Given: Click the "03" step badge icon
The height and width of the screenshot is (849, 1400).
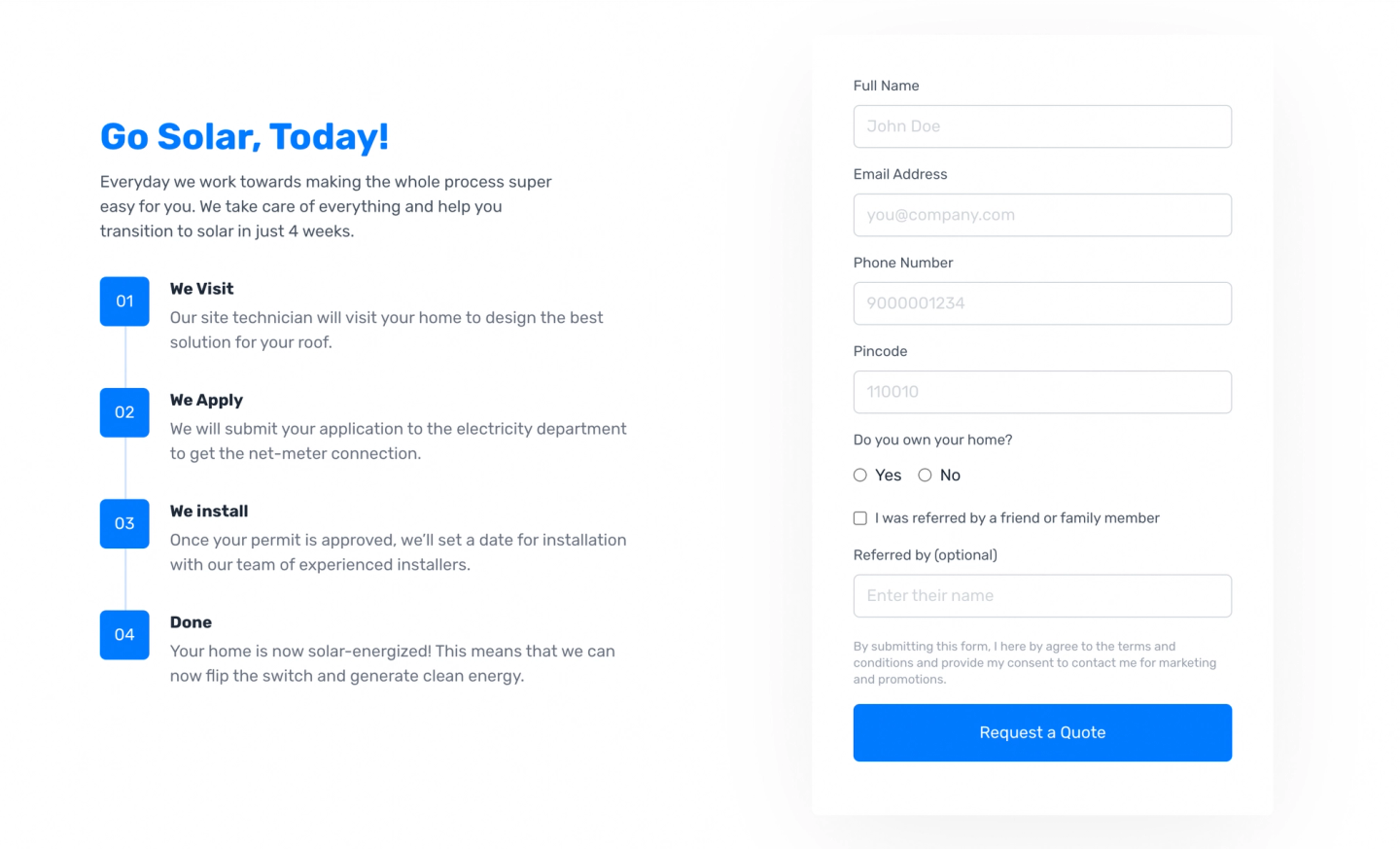Looking at the screenshot, I should (x=123, y=523).
